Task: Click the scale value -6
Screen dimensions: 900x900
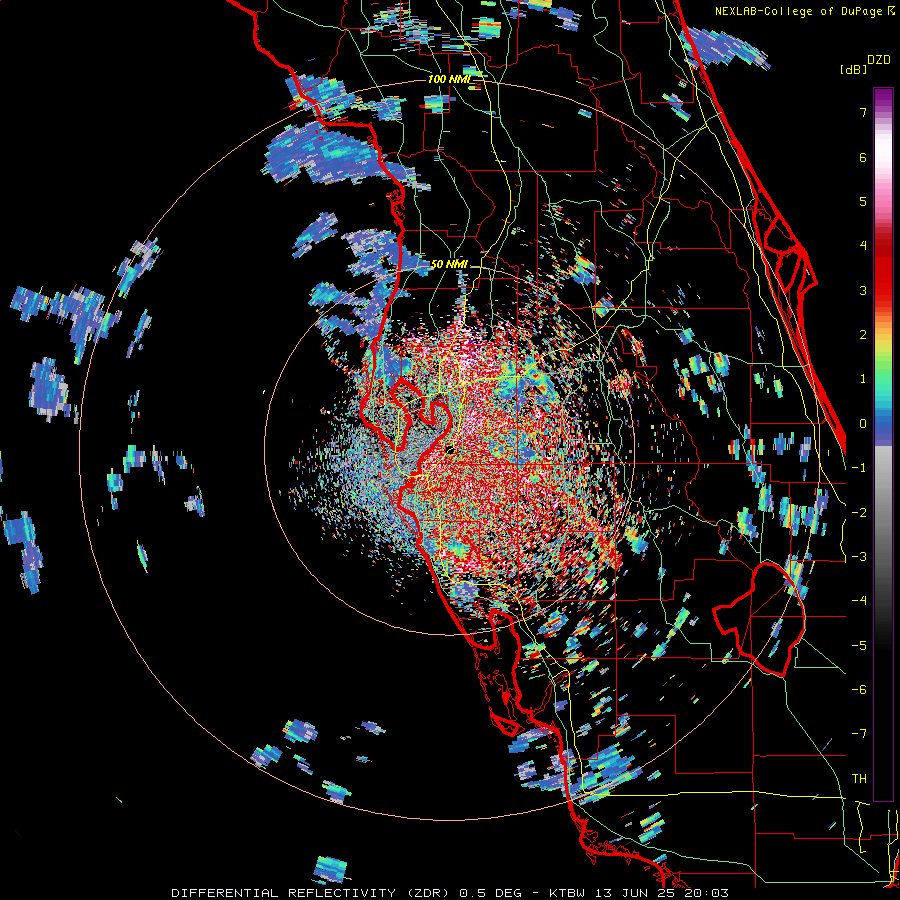Action: click(859, 690)
